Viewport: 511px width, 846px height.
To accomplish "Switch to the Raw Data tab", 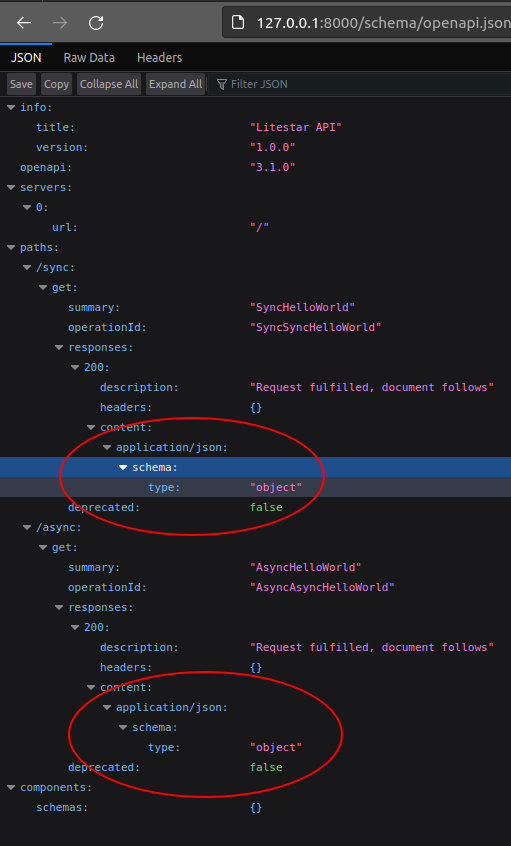I will (89, 58).
